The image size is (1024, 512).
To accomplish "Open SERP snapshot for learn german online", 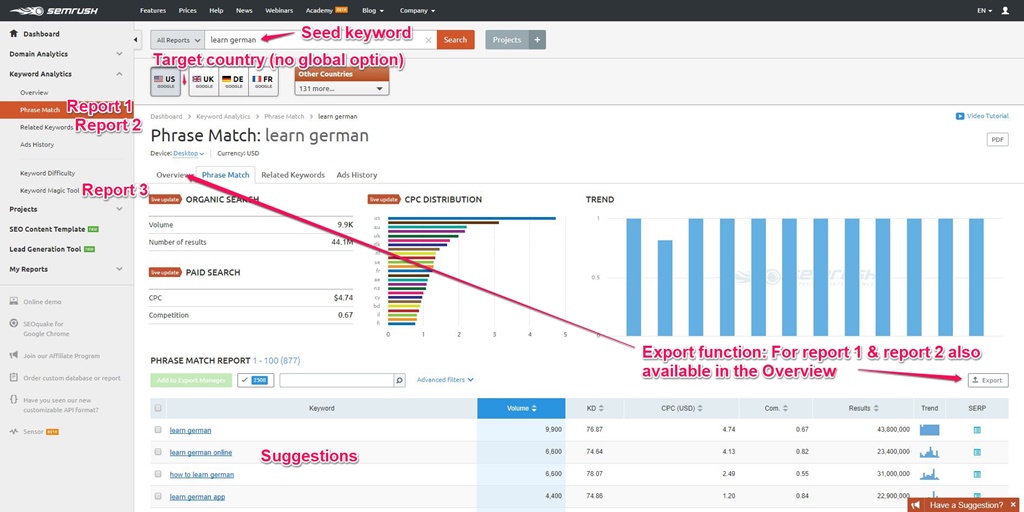I will pyautogui.click(x=977, y=452).
